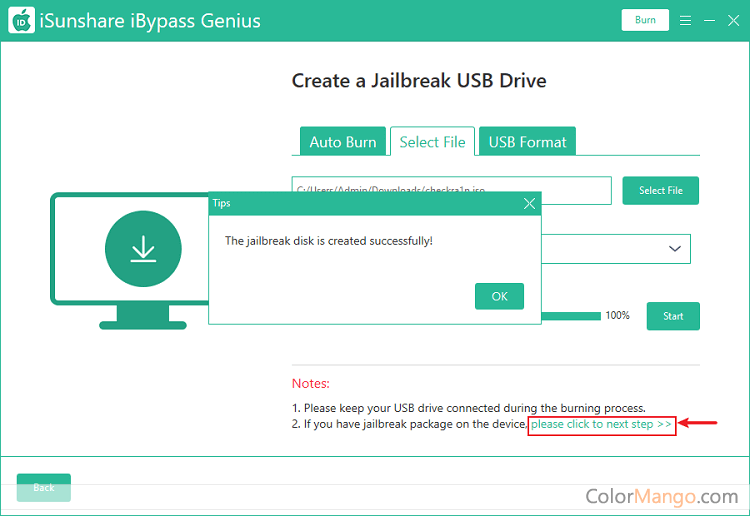Minimize the iBypass Genius window
This screenshot has width=750, height=516.
click(x=708, y=20)
